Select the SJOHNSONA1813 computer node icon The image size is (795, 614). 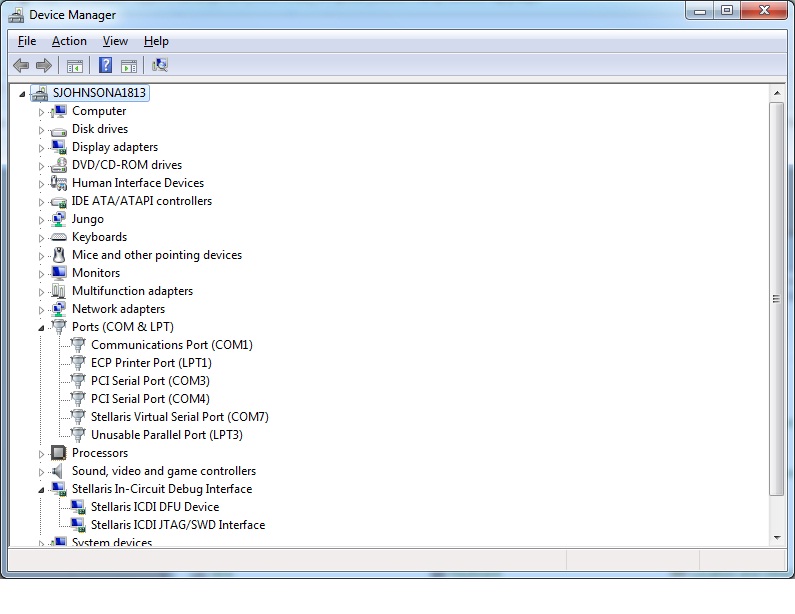pyautogui.click(x=40, y=93)
